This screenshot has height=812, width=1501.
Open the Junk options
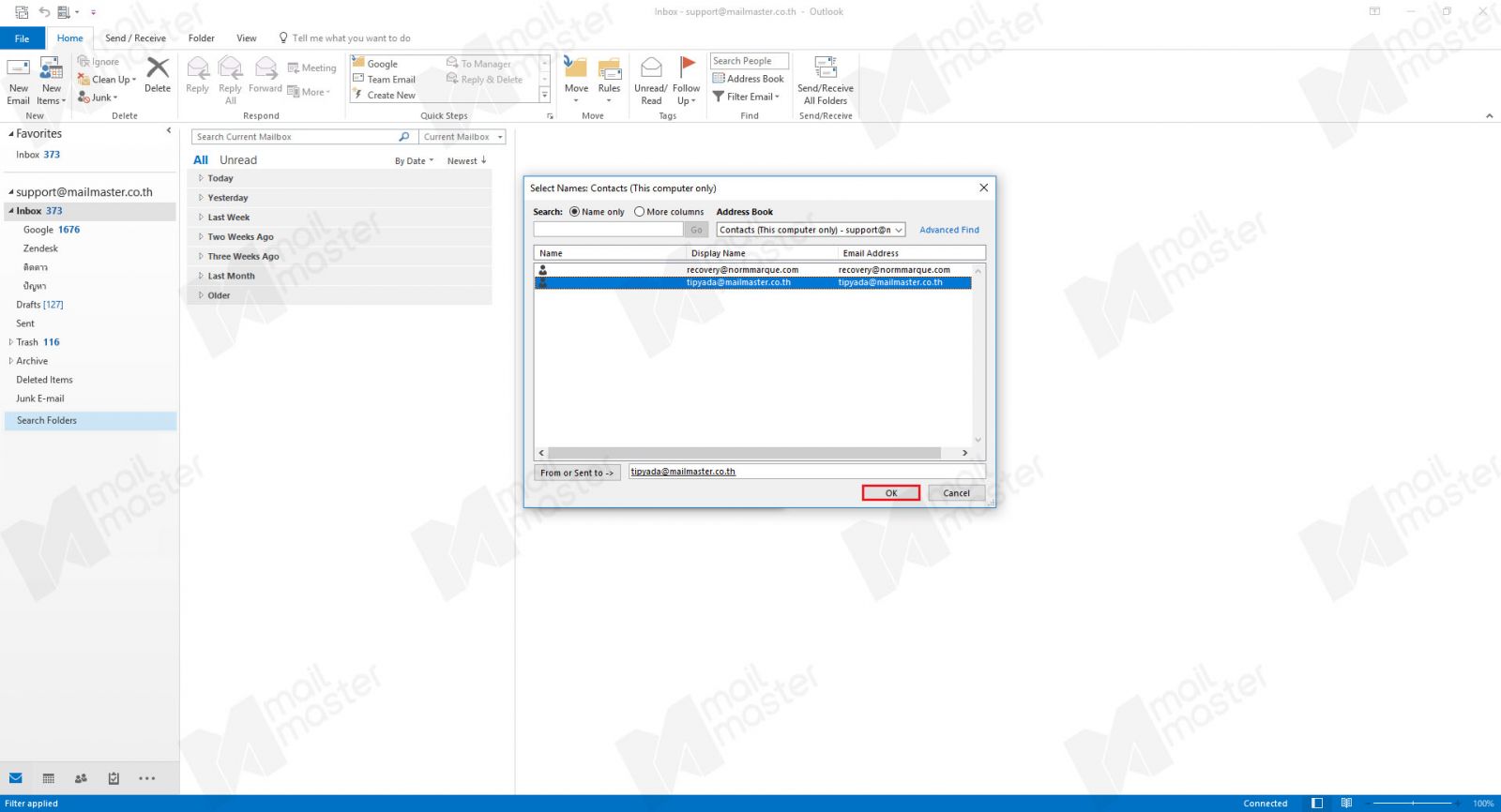98,98
